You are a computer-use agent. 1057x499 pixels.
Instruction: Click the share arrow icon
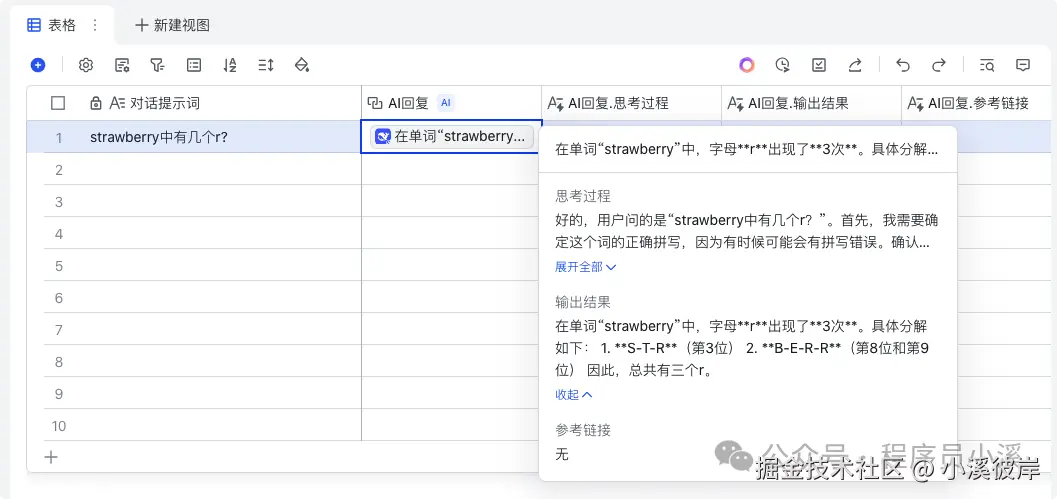coord(855,65)
